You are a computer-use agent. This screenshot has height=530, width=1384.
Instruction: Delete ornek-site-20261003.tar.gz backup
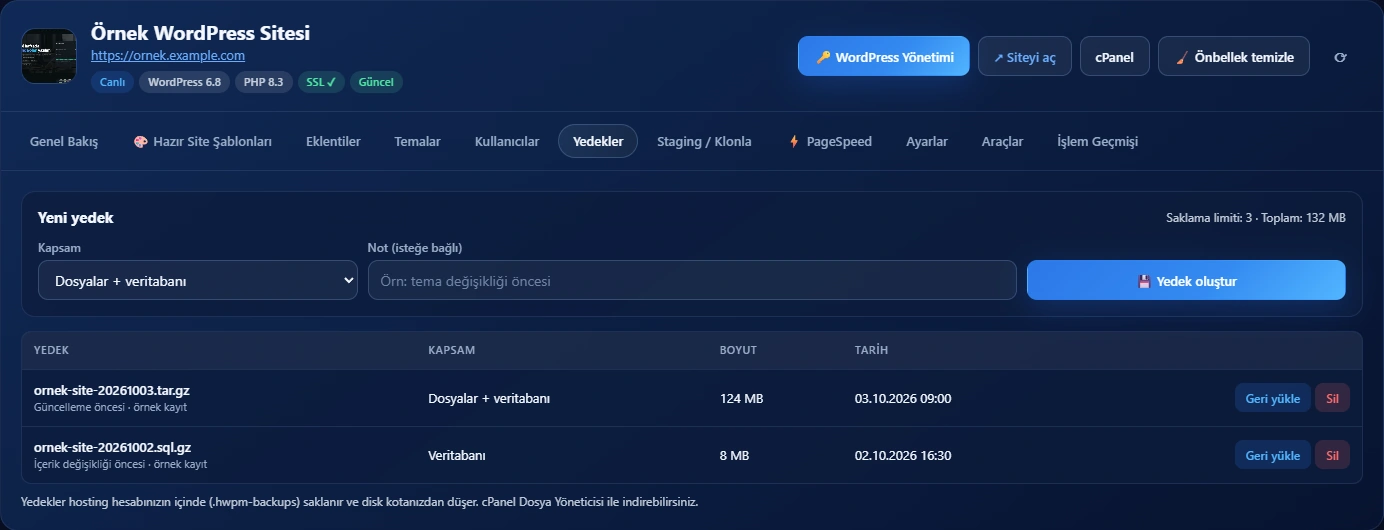pos(1332,398)
